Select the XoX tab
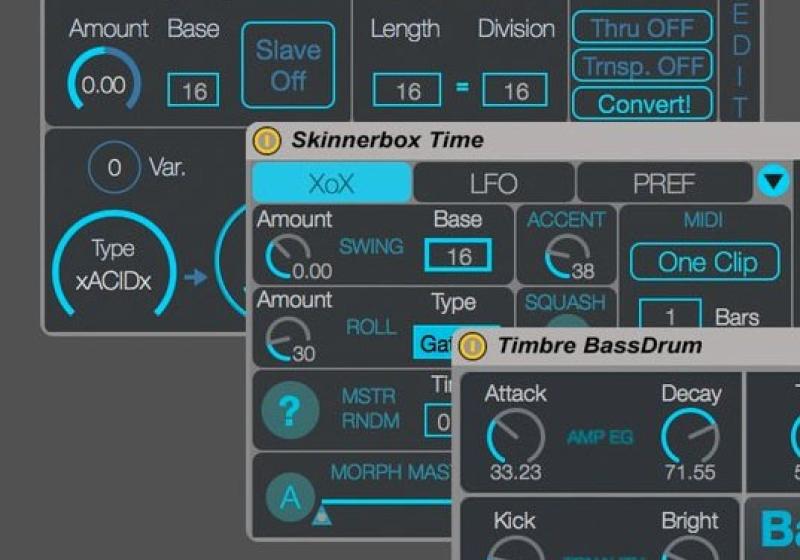This screenshot has height=560, width=800. (x=331, y=184)
